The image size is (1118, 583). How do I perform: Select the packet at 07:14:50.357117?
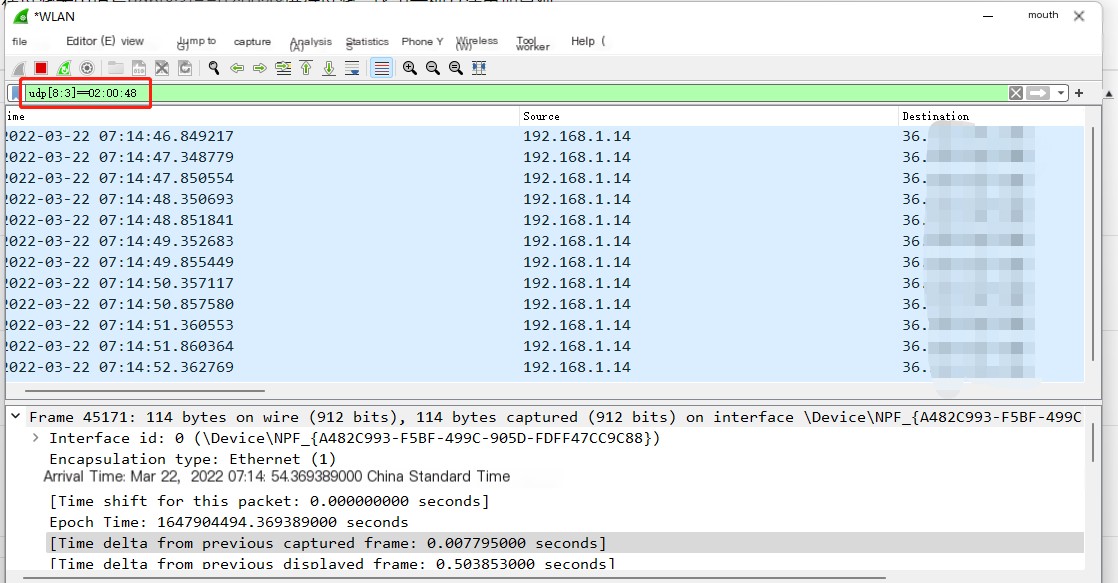coord(545,284)
